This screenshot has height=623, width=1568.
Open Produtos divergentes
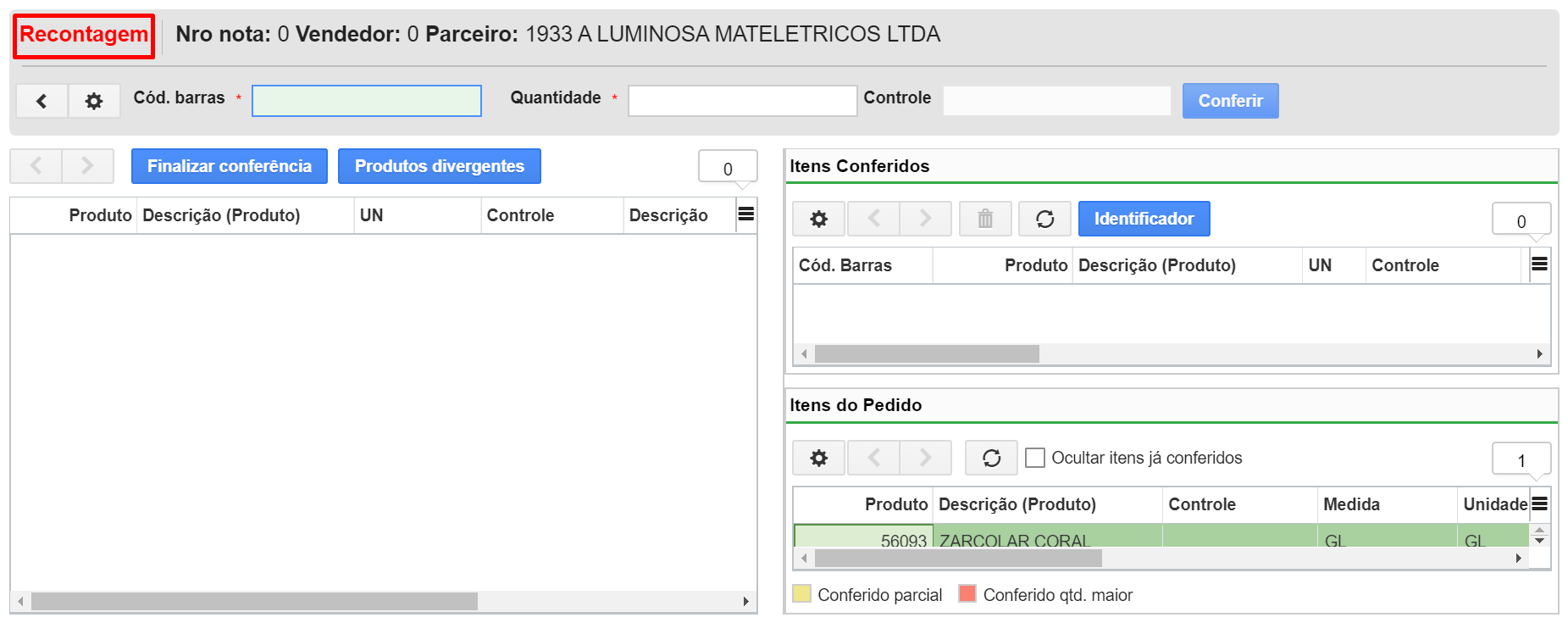click(440, 166)
